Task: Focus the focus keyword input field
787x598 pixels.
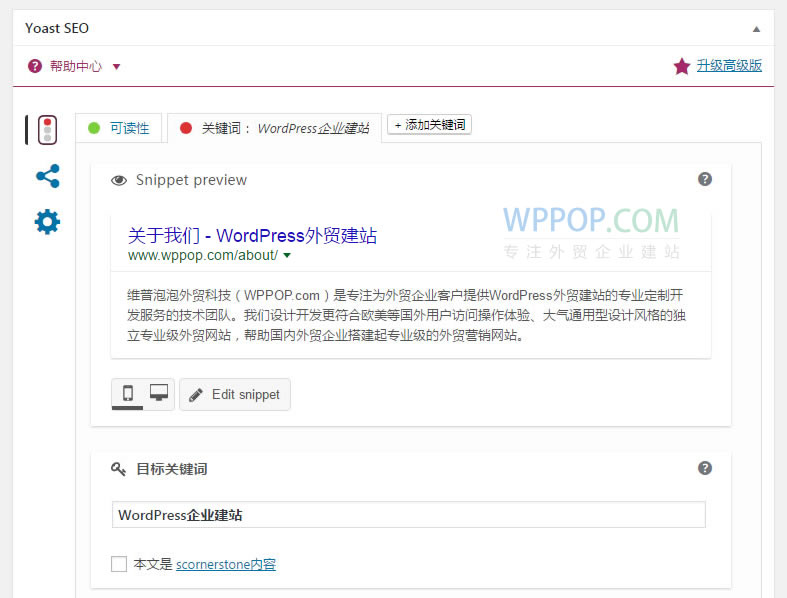Action: tap(409, 515)
